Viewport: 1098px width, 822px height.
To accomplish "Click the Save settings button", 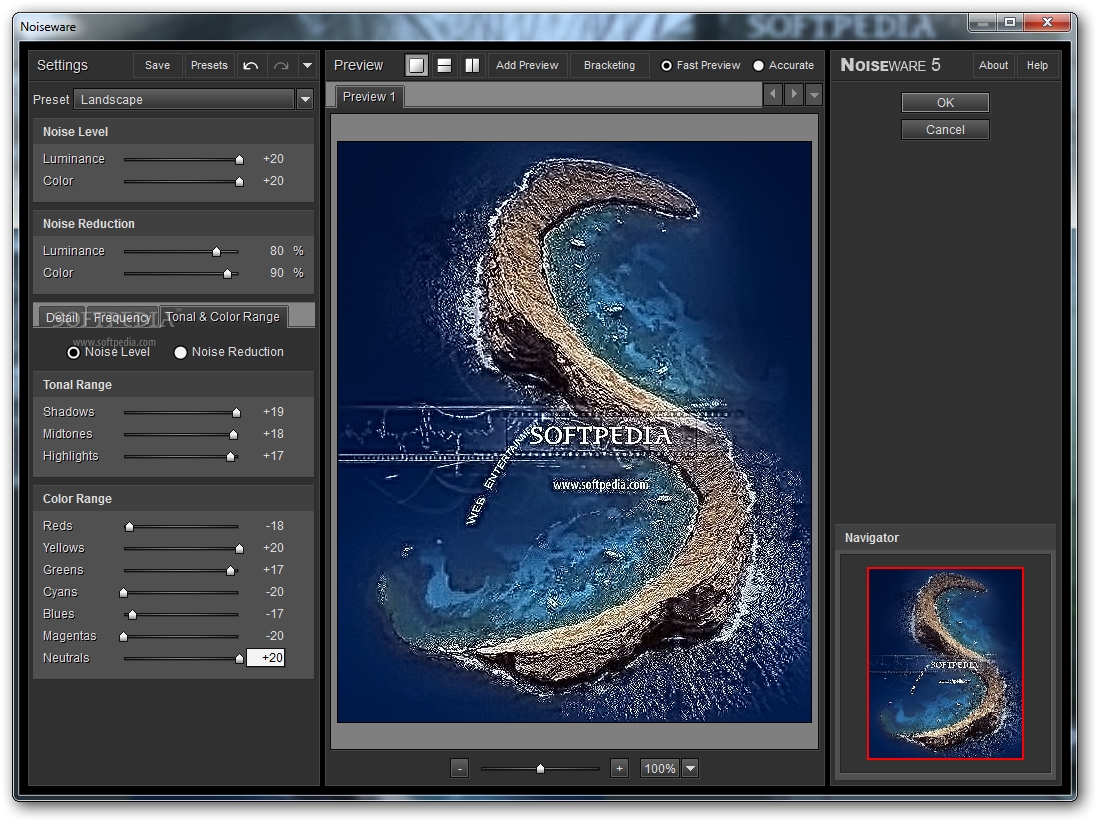I will (158, 65).
